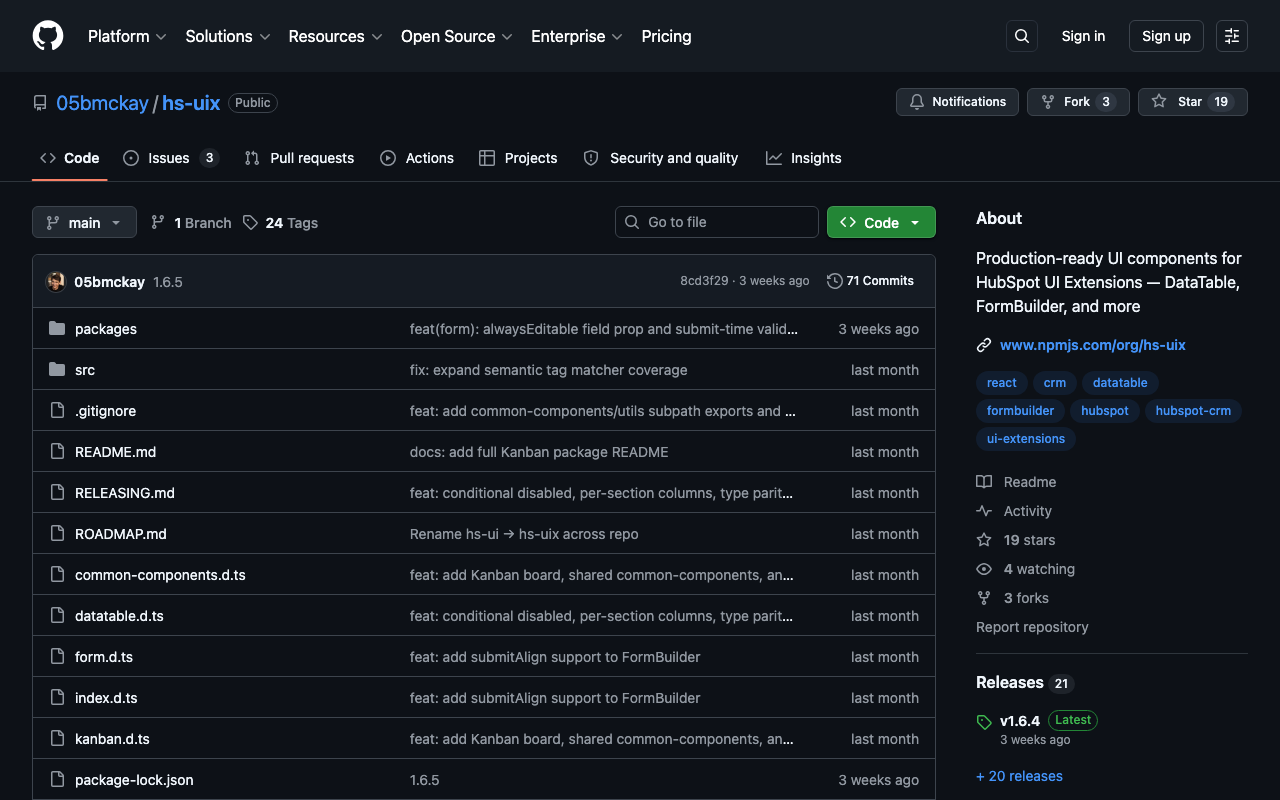
Task: Open the green Code dropdown button
Action: tap(881, 222)
